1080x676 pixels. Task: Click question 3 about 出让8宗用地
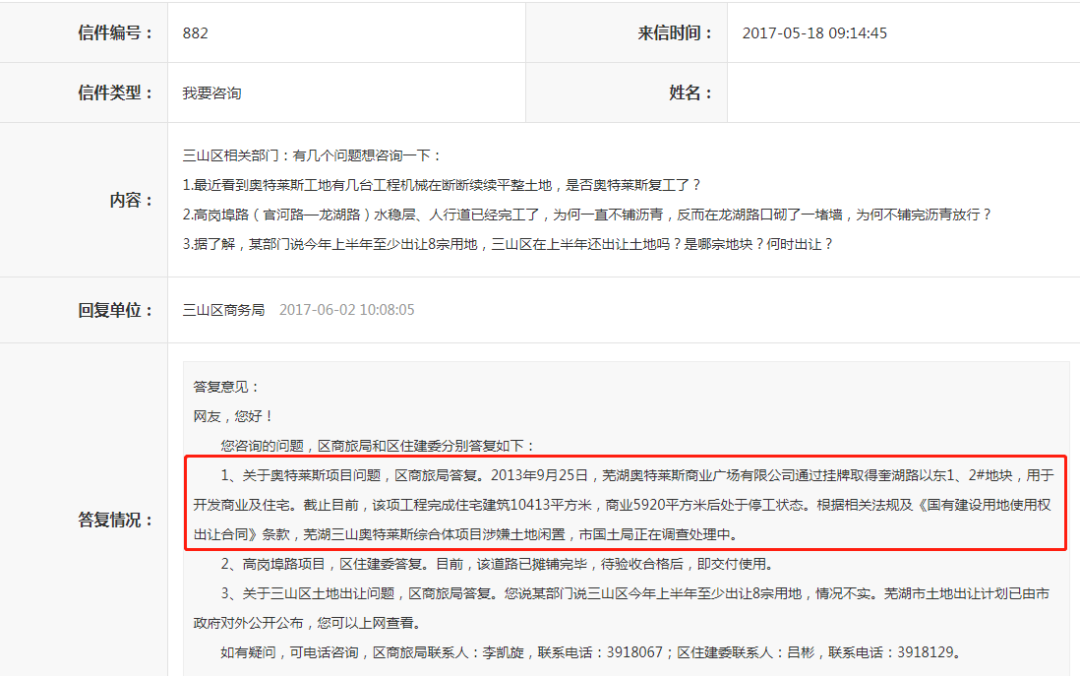[x=508, y=245]
